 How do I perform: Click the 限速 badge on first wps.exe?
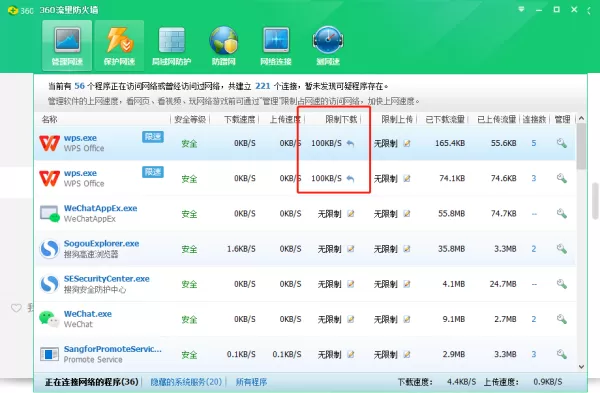pyautogui.click(x=153, y=137)
